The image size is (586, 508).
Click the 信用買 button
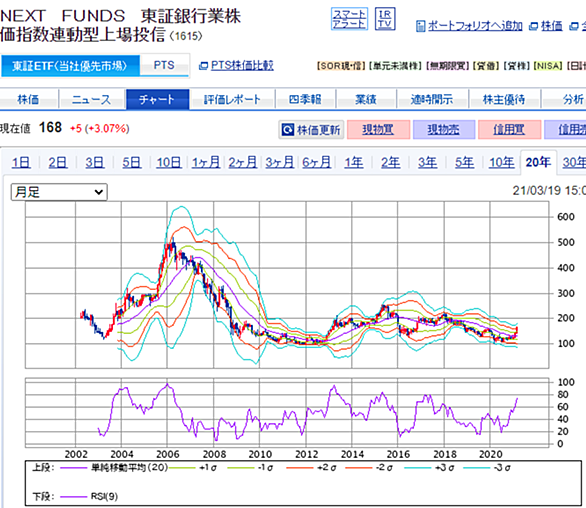[509, 130]
